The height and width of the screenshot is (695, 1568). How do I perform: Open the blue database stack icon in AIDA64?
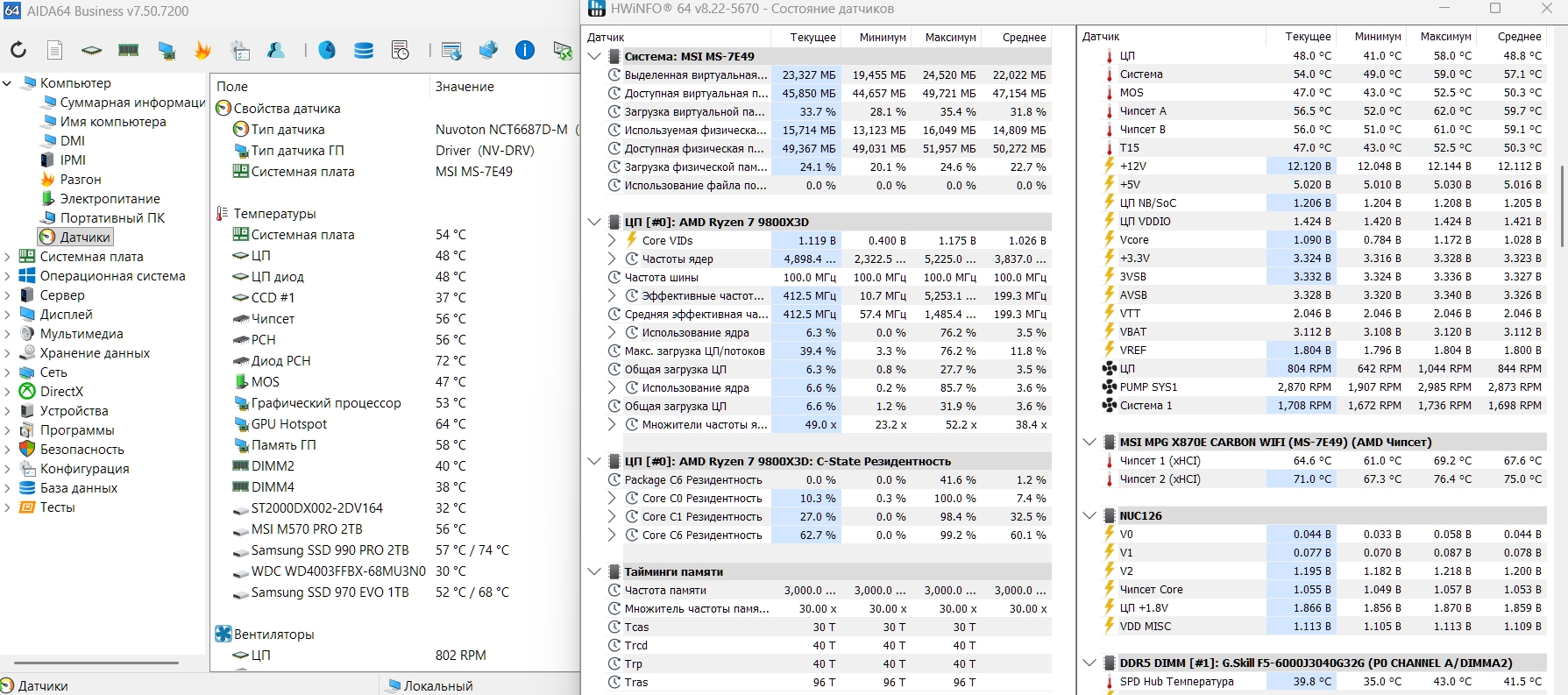(x=364, y=50)
